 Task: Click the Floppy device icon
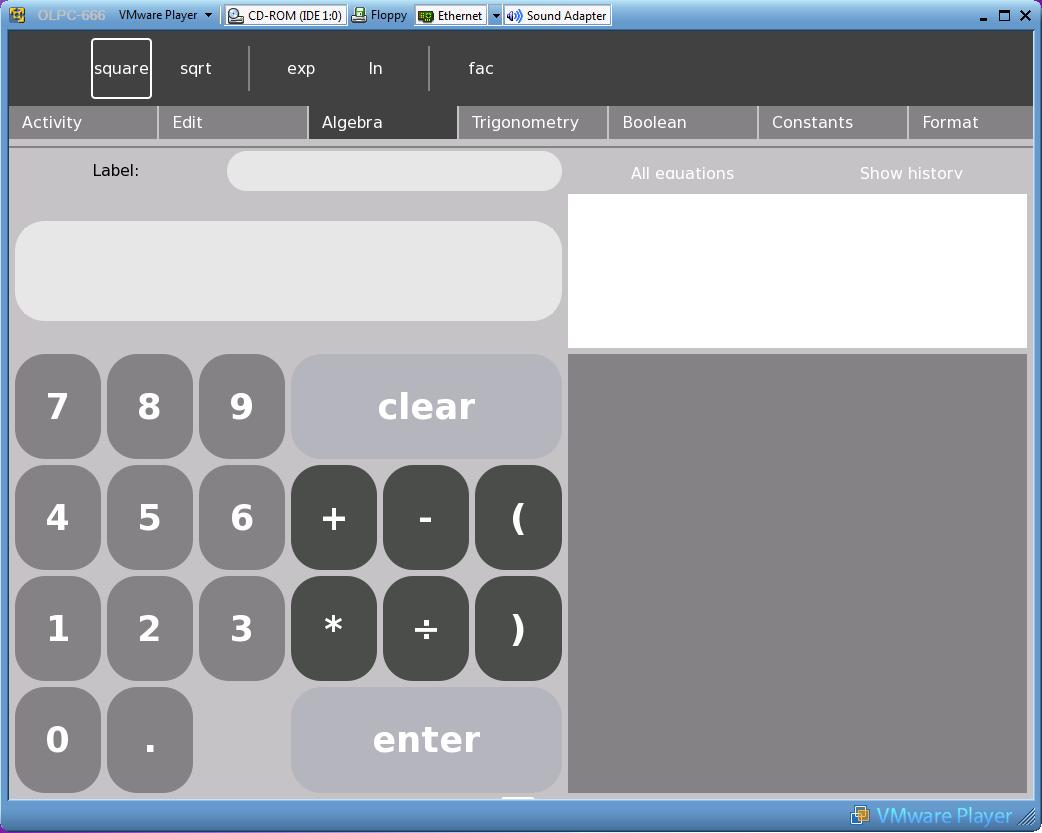[x=379, y=16]
